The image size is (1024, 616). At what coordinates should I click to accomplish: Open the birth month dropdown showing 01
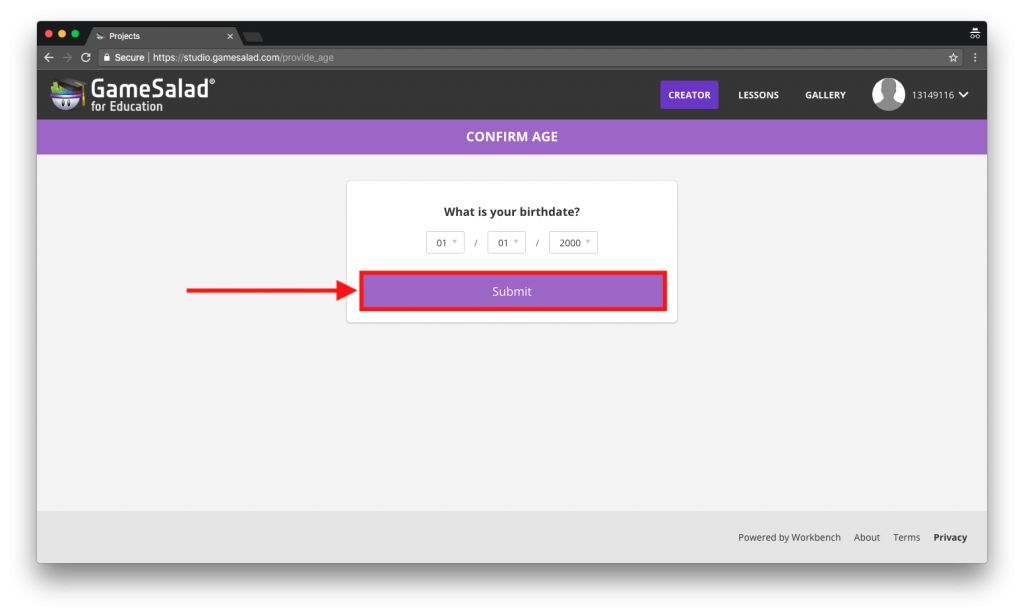[x=445, y=242]
